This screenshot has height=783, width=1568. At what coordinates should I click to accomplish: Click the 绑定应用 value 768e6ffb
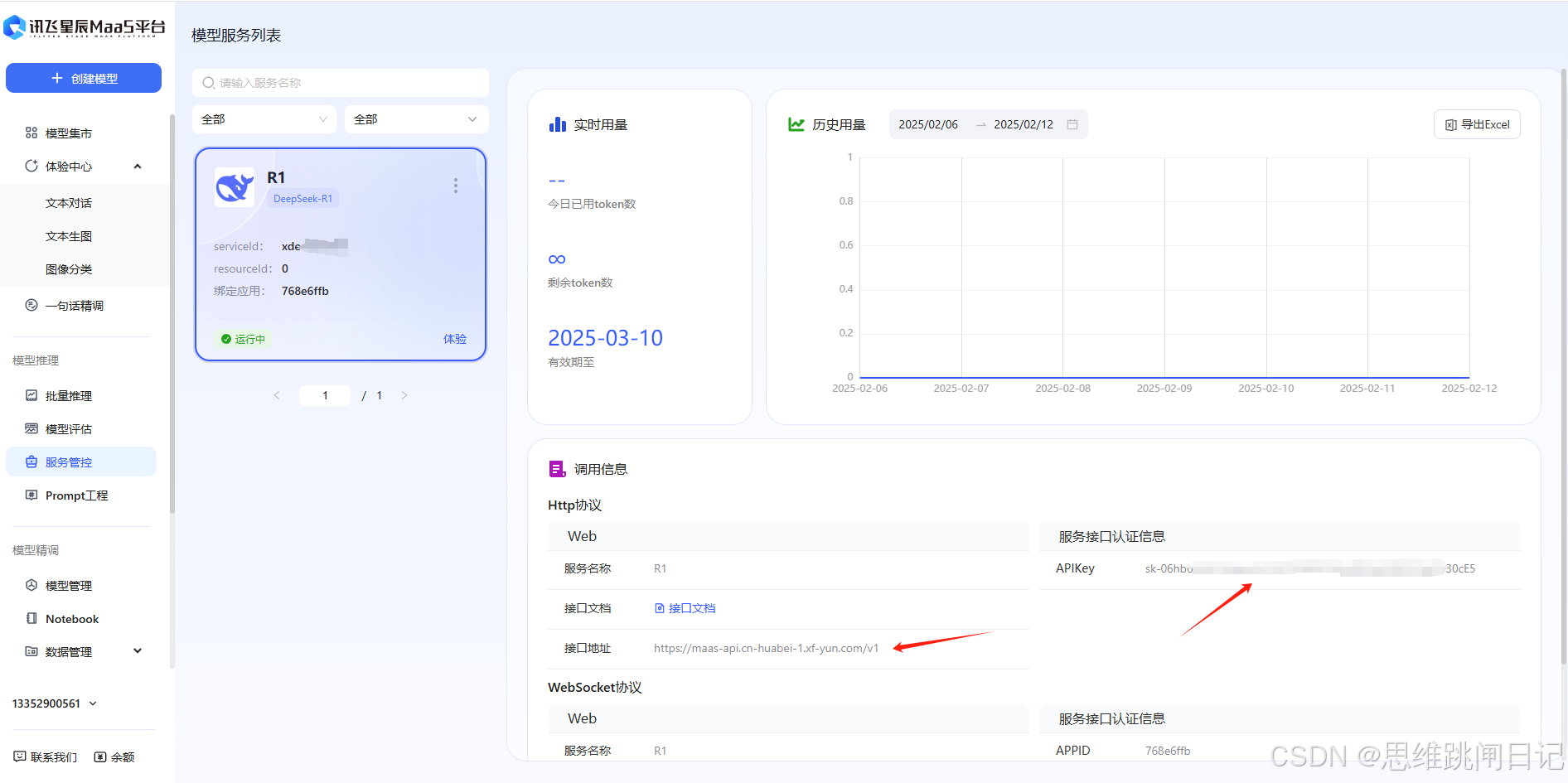305,291
